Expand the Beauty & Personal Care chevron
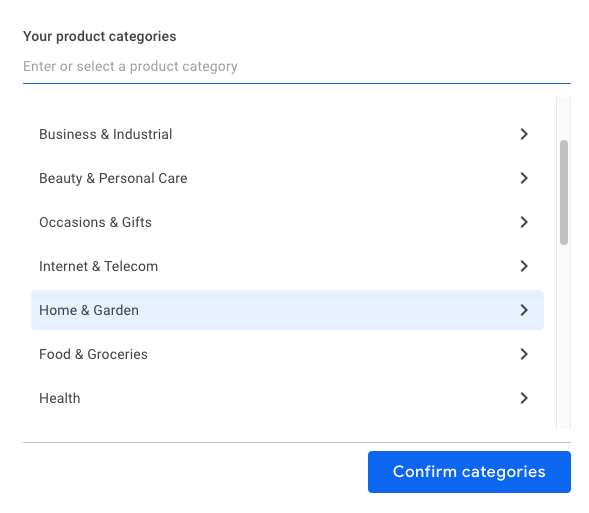 pyautogui.click(x=524, y=178)
